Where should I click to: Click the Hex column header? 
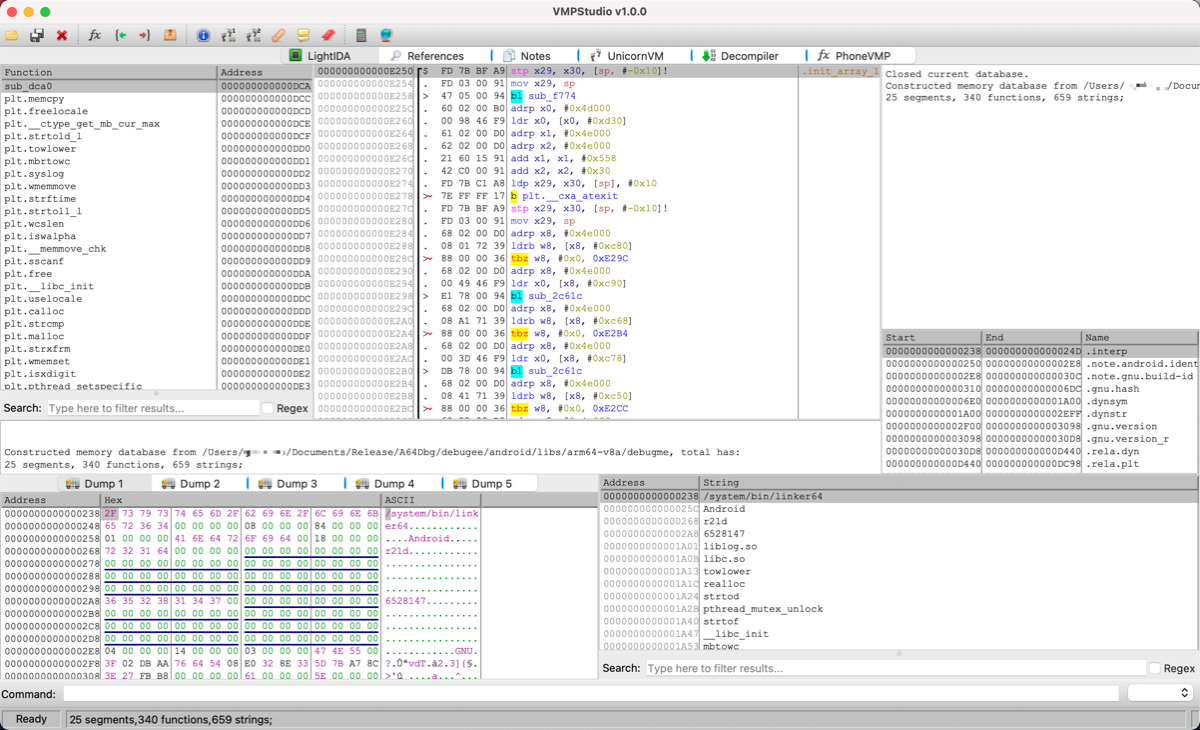tap(241, 500)
